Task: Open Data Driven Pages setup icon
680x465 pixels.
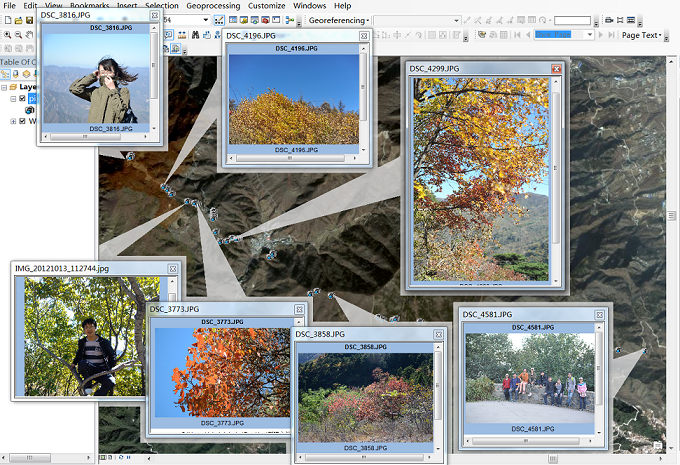Action: 481,35
